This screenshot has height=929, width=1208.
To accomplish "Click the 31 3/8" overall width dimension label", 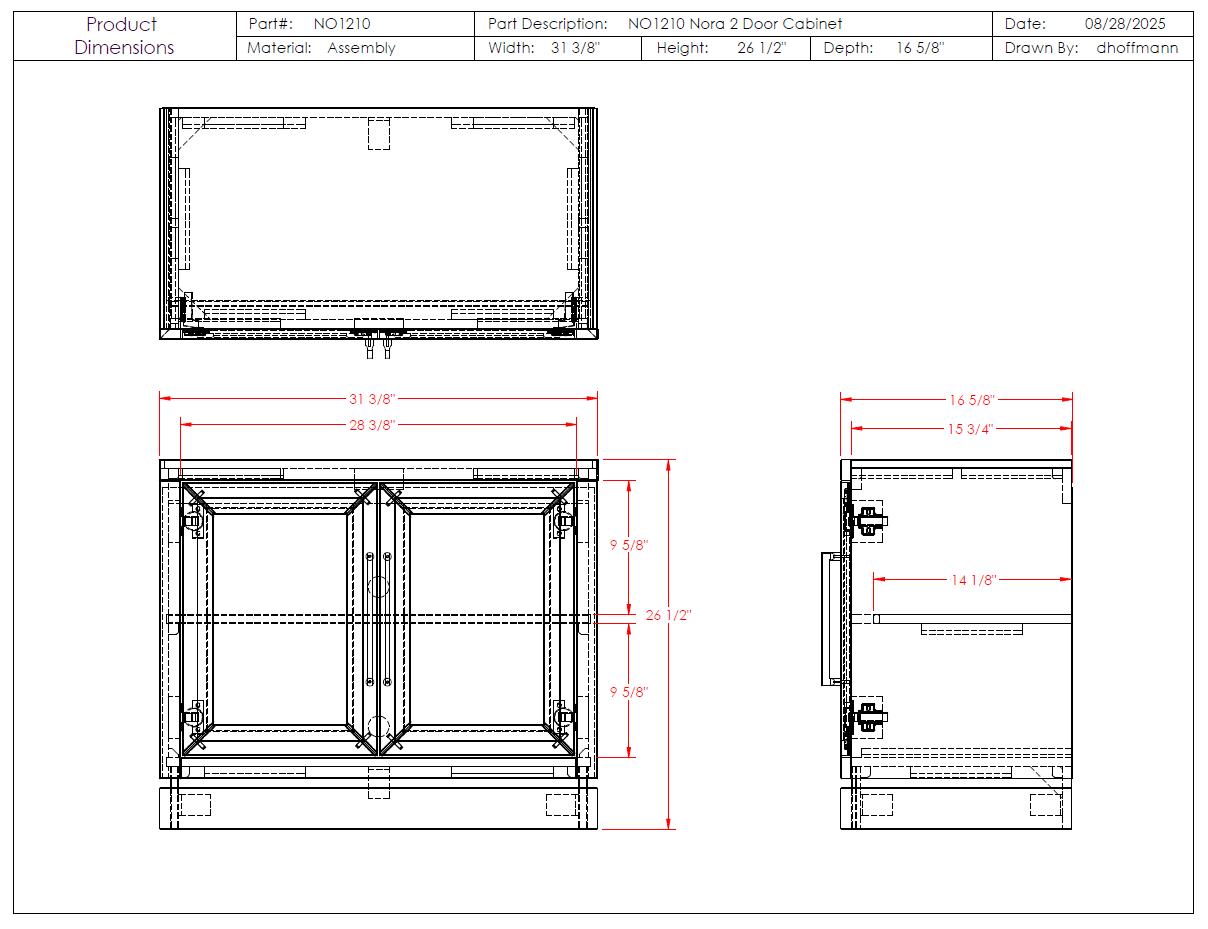I will click(372, 398).
